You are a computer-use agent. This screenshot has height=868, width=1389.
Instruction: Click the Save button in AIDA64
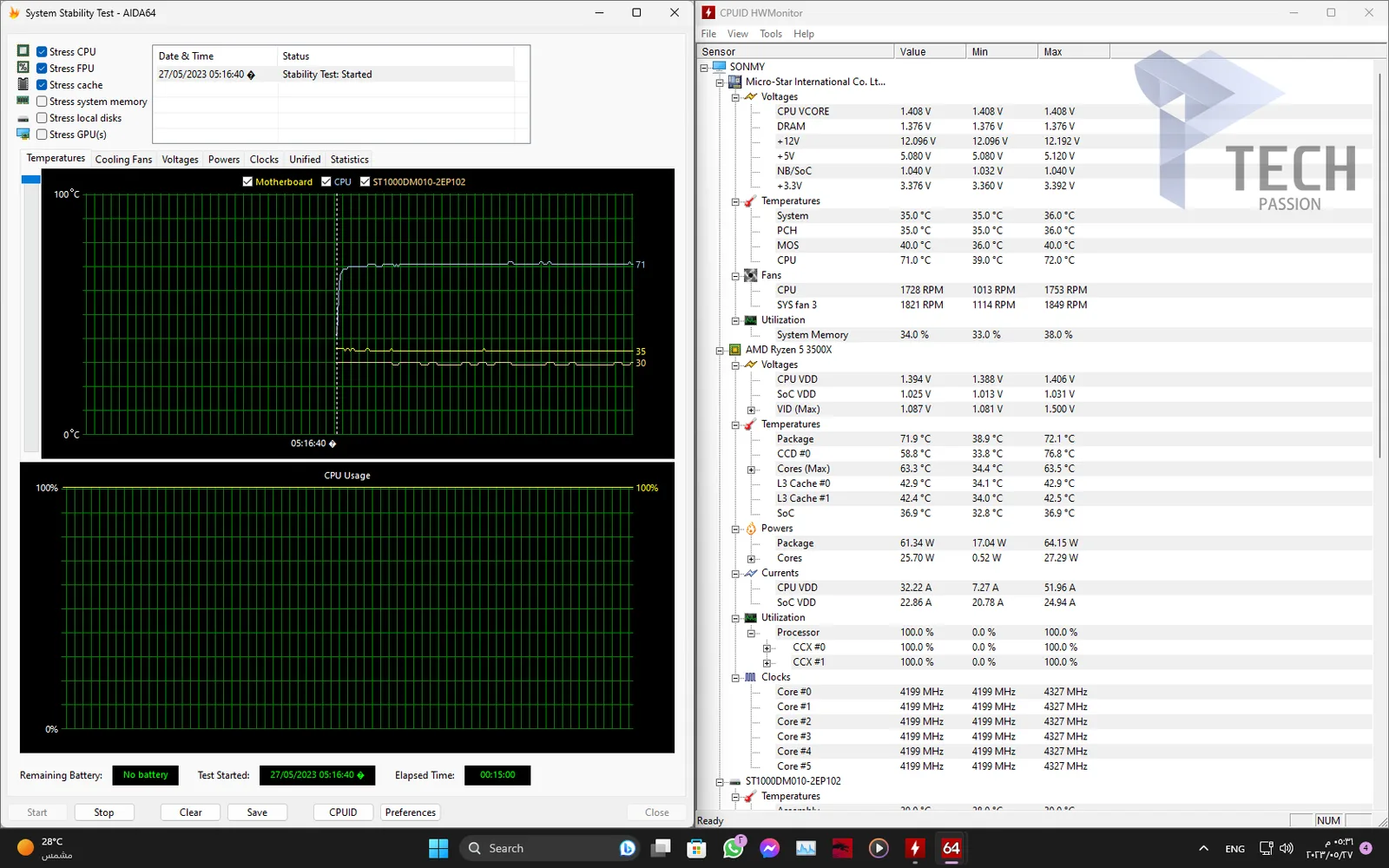click(257, 812)
